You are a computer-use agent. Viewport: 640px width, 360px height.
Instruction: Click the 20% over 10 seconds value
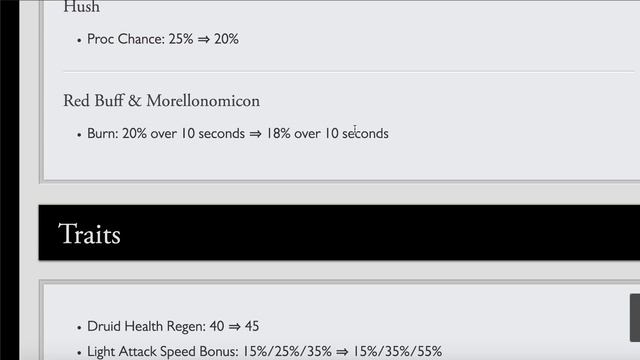tap(183, 133)
